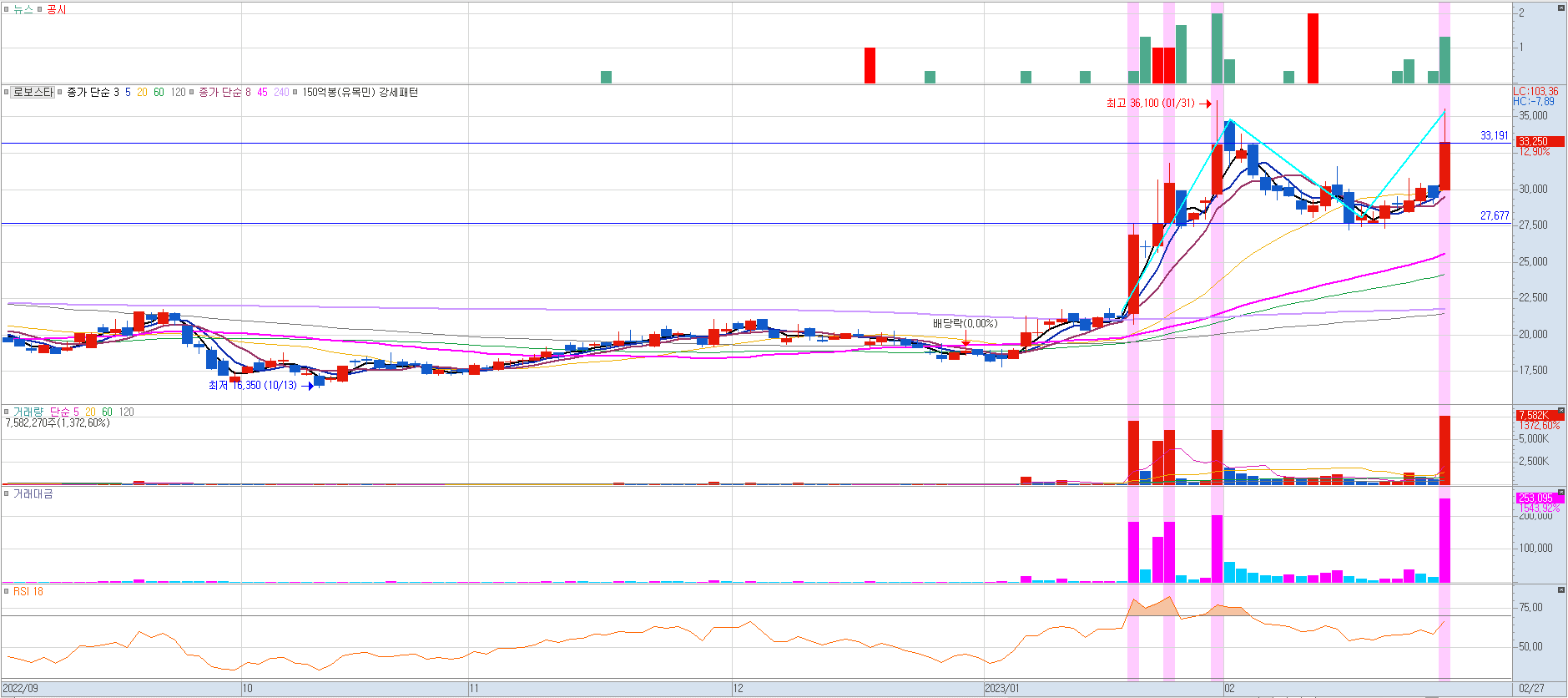The height and width of the screenshot is (698, 1568).
Task: Click the 12 month label on time axis
Action: point(738,689)
